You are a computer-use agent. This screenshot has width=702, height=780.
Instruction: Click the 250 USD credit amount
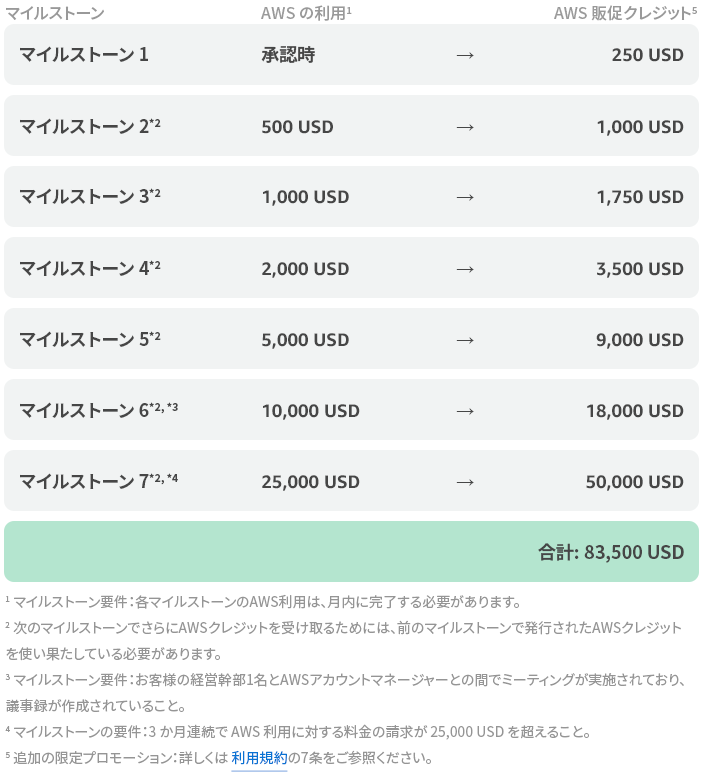click(648, 55)
